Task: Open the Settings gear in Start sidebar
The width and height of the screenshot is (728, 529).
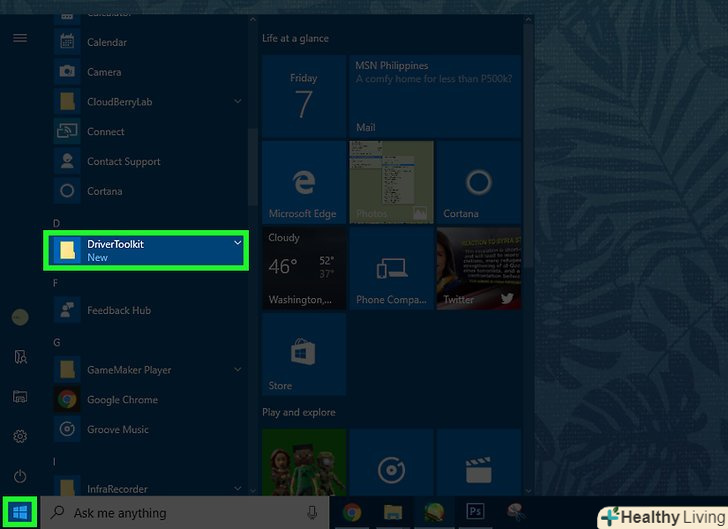Action: coord(20,436)
